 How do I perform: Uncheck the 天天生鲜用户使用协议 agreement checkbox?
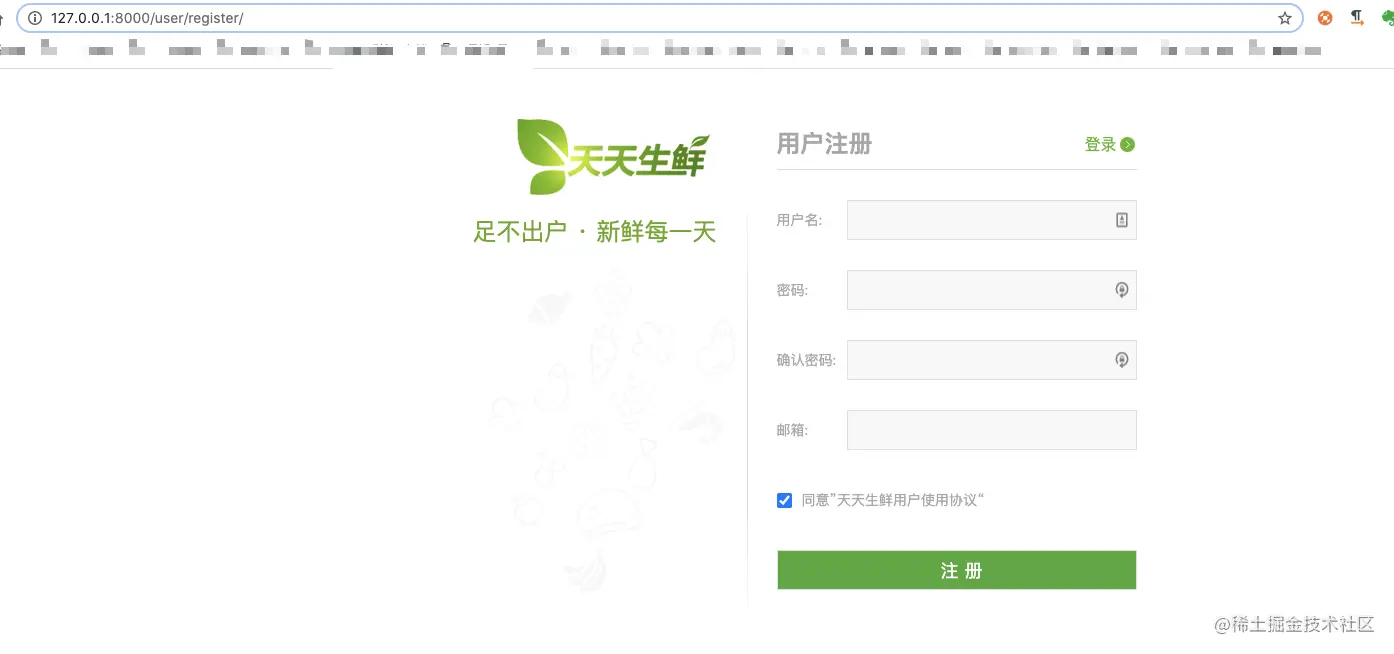784,500
